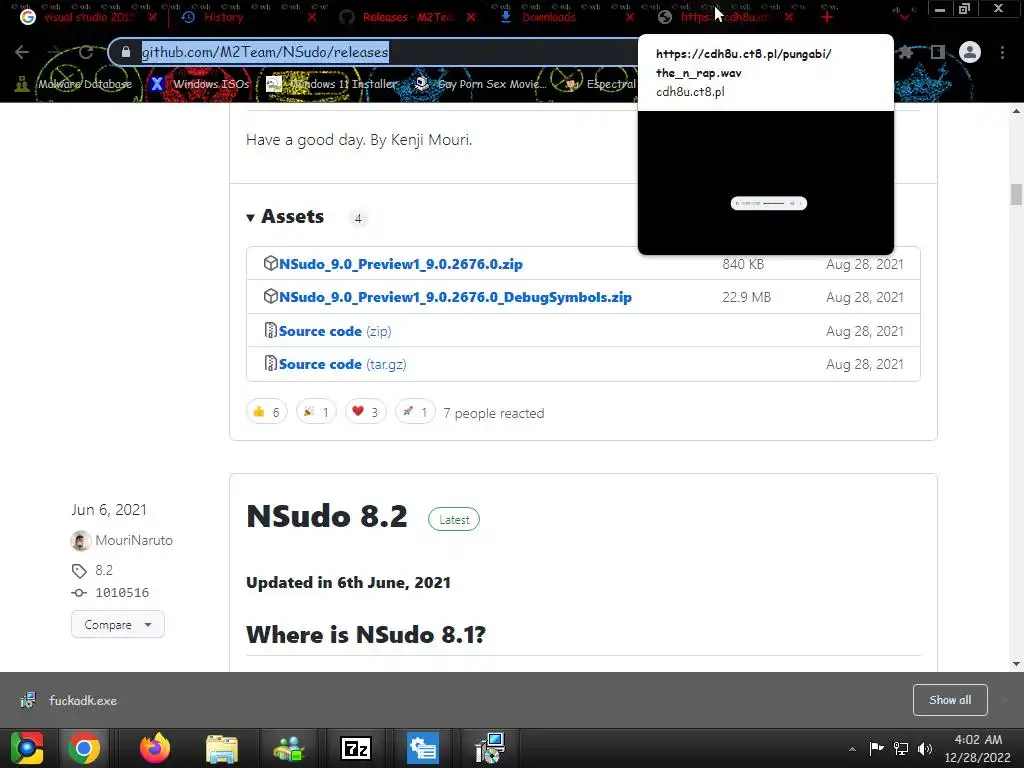View site info via the lock icon
The height and width of the screenshot is (768, 1024).
point(125,52)
